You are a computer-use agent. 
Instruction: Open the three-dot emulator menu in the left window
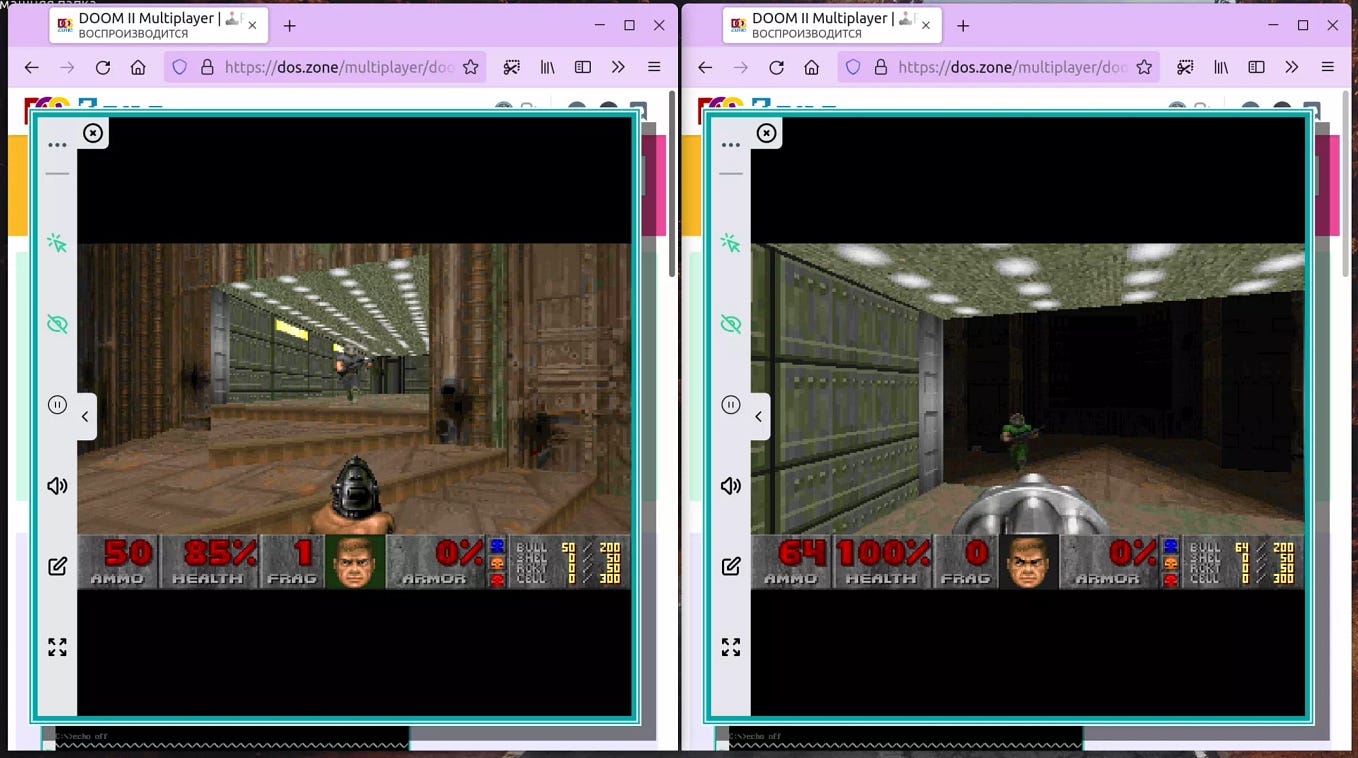coord(57,145)
